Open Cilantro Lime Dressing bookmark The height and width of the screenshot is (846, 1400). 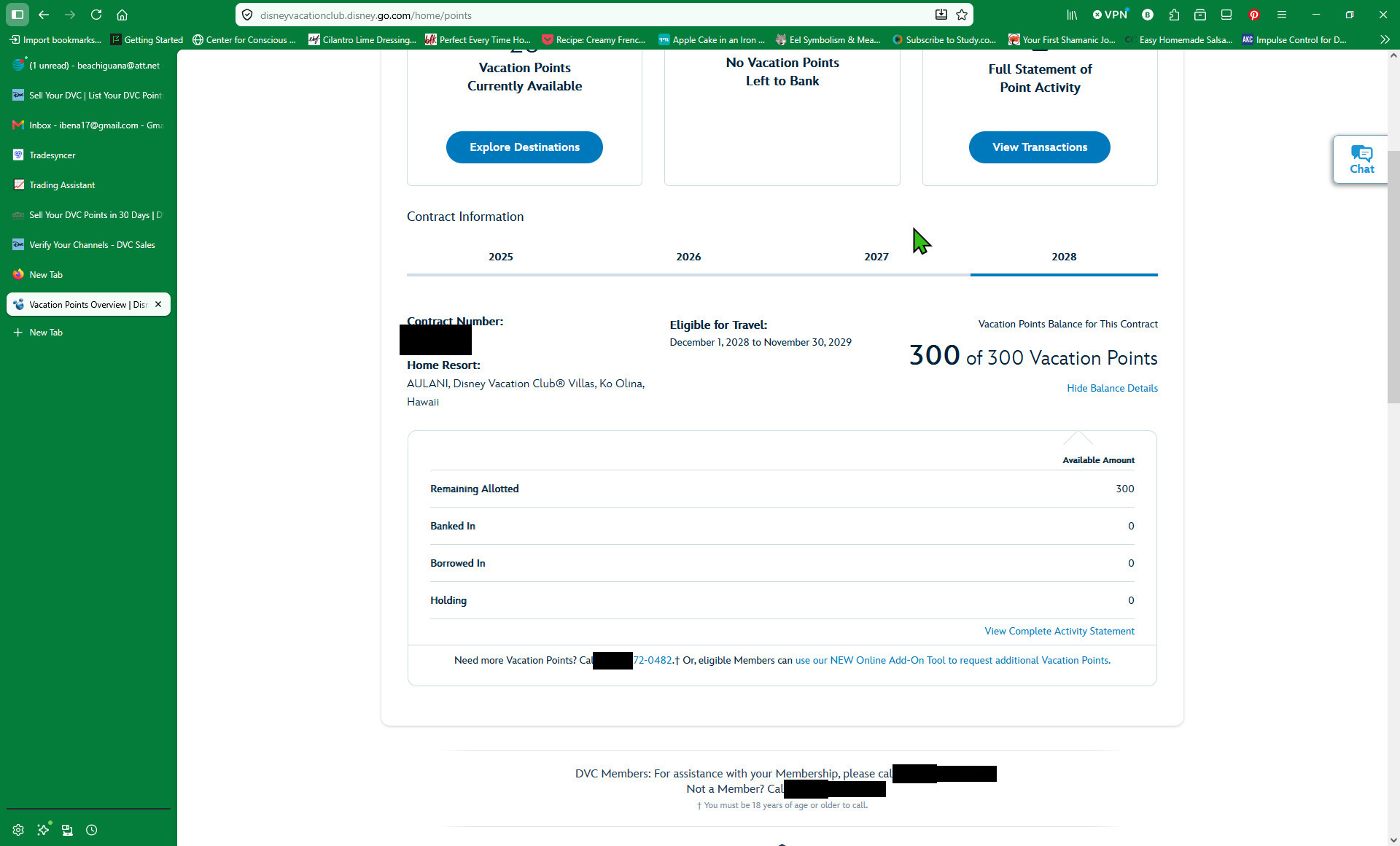362,39
